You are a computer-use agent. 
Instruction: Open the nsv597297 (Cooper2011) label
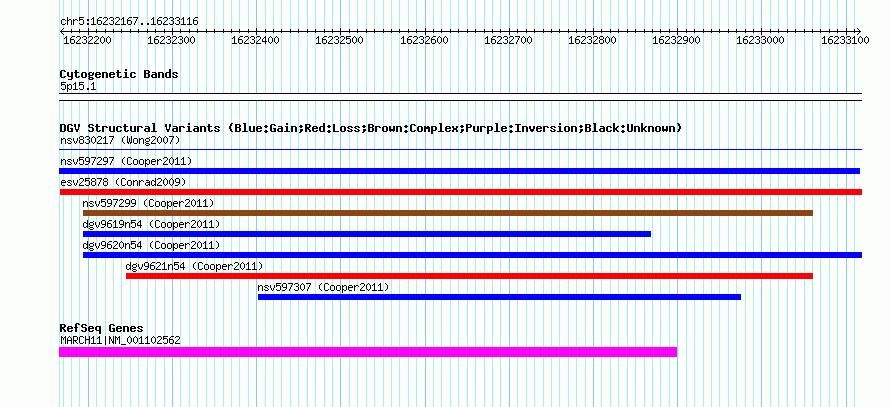[x=126, y=161]
